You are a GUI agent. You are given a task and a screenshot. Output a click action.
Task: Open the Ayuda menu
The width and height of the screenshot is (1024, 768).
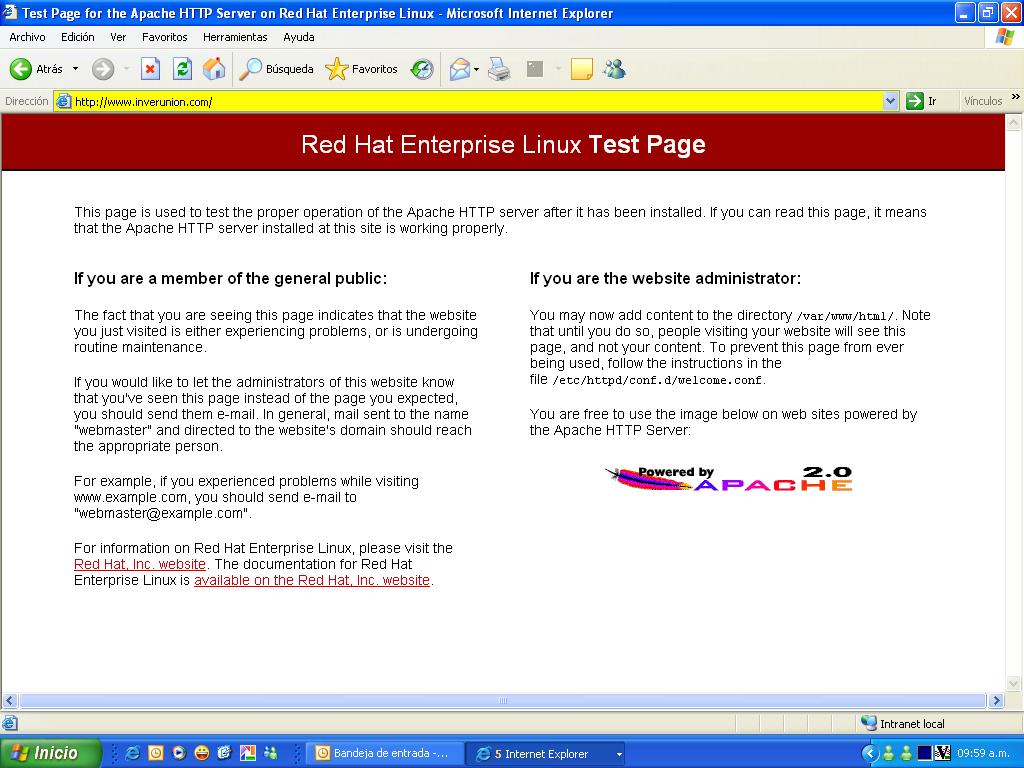[x=298, y=37]
